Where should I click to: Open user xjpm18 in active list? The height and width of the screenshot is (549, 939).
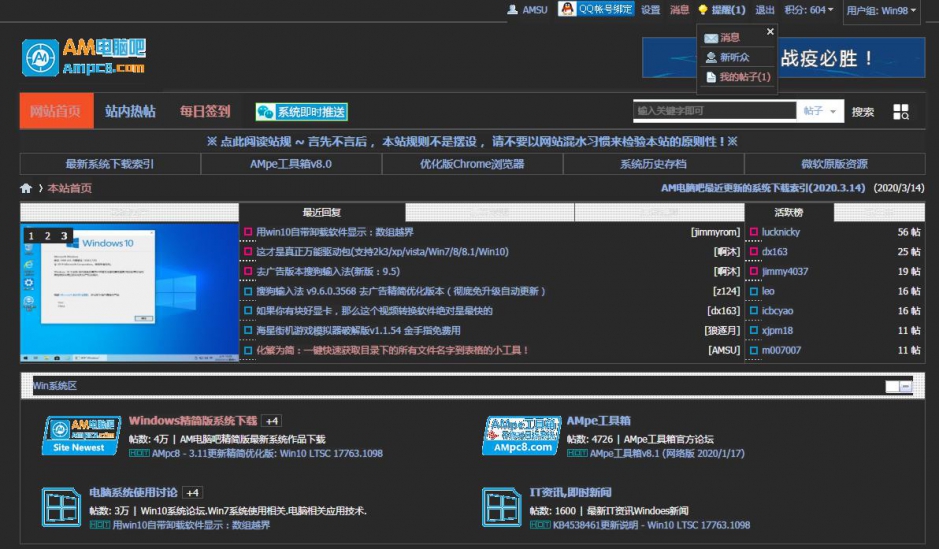pyautogui.click(x=777, y=330)
